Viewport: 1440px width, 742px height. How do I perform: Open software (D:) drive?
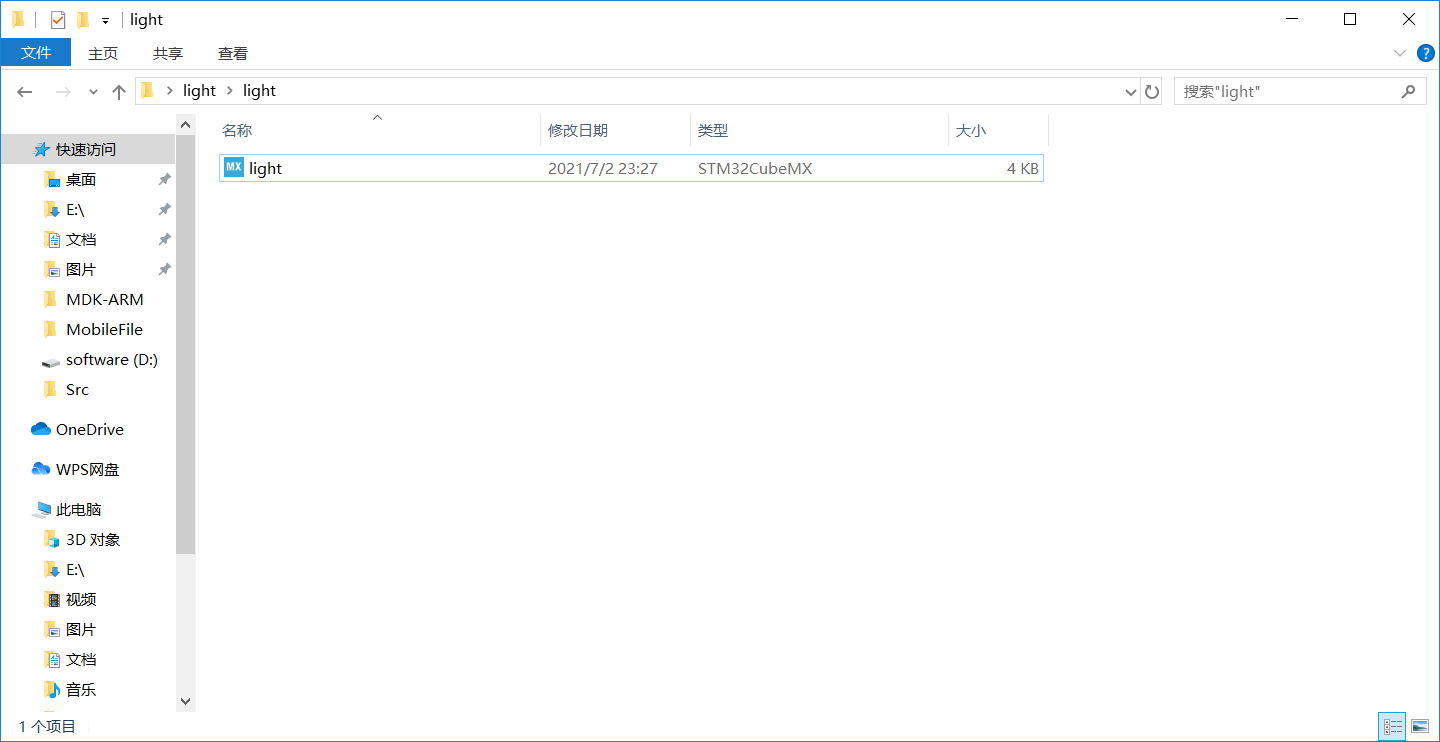pyautogui.click(x=111, y=360)
